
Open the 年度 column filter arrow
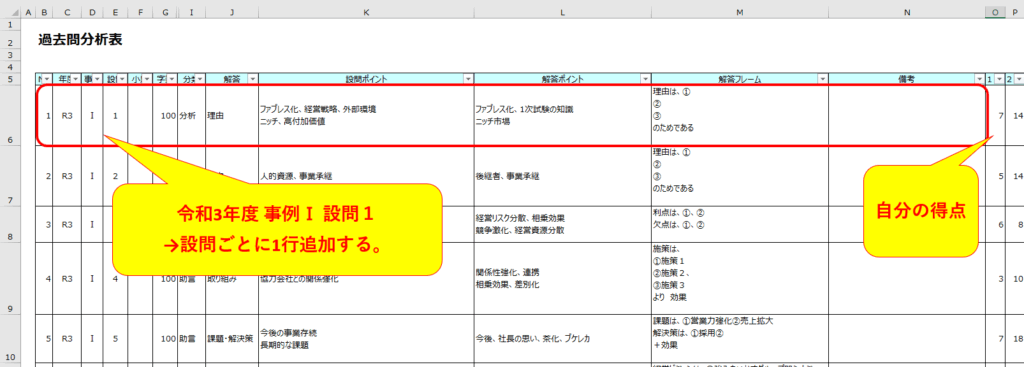click(x=76, y=78)
